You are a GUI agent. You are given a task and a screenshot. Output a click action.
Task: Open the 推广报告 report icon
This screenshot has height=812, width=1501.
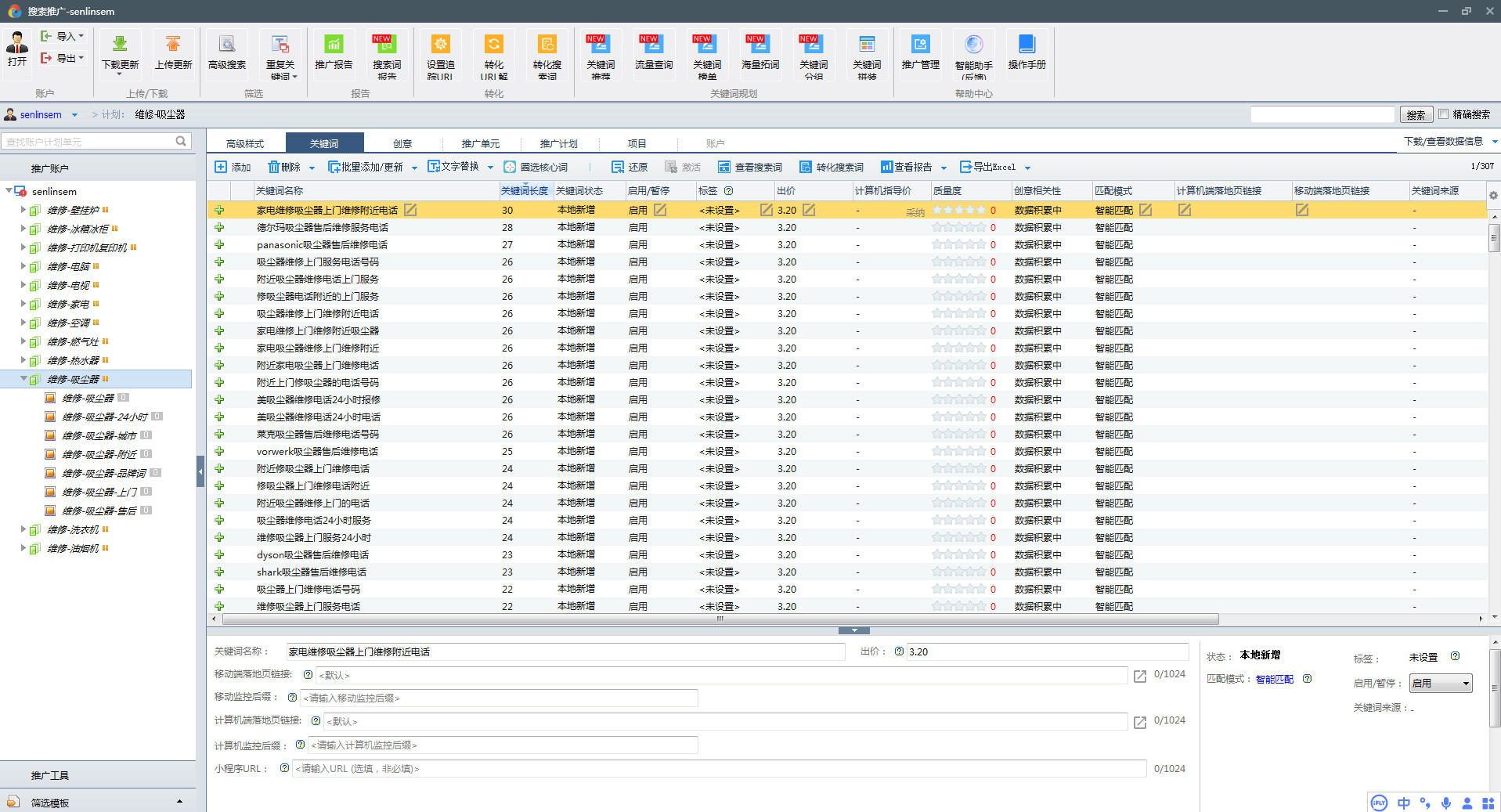334,45
